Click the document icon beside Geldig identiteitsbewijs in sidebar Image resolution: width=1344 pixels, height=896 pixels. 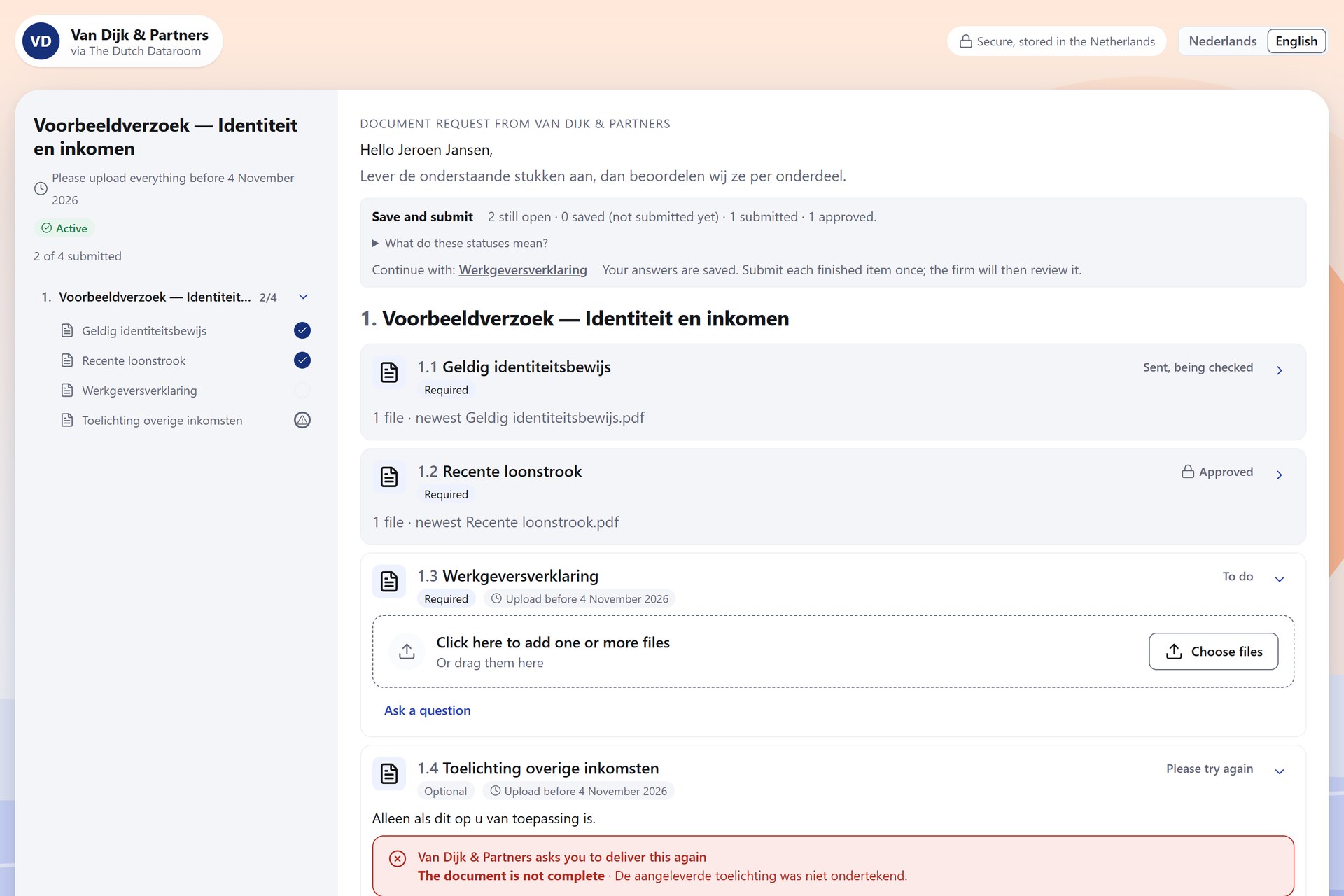[67, 330]
